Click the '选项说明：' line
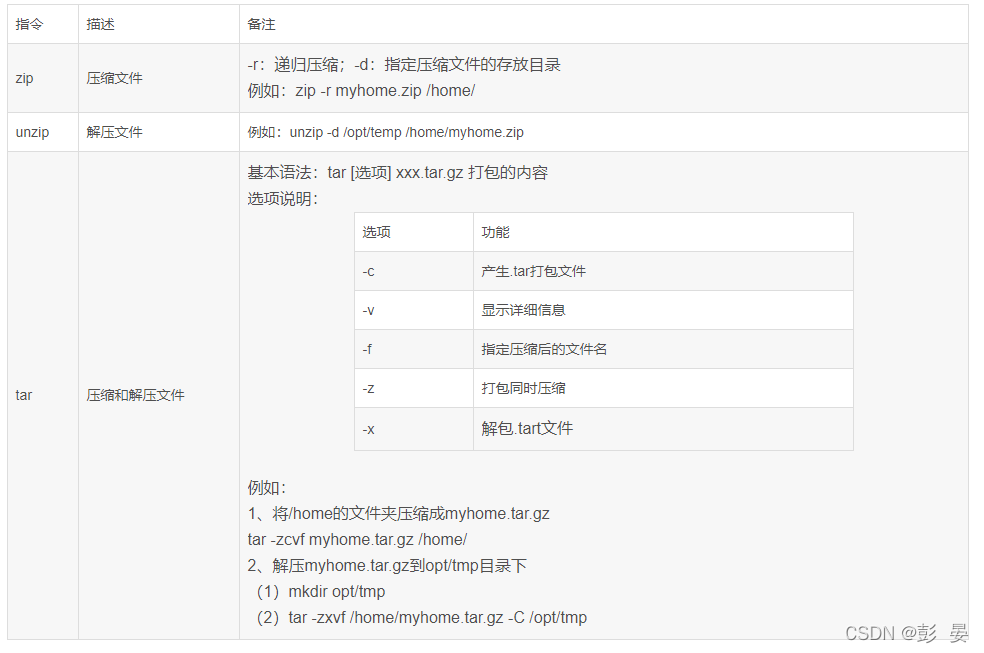 [283, 199]
